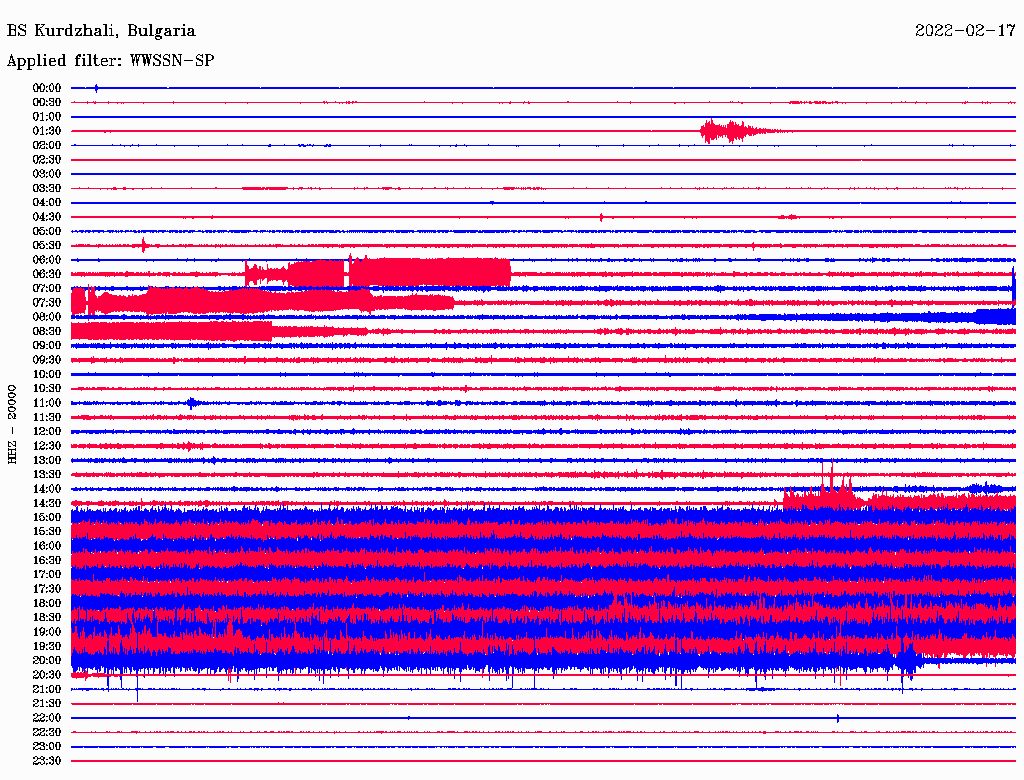1024x780 pixels.
Task: Click the 05:30 time label
Action: tap(47, 246)
